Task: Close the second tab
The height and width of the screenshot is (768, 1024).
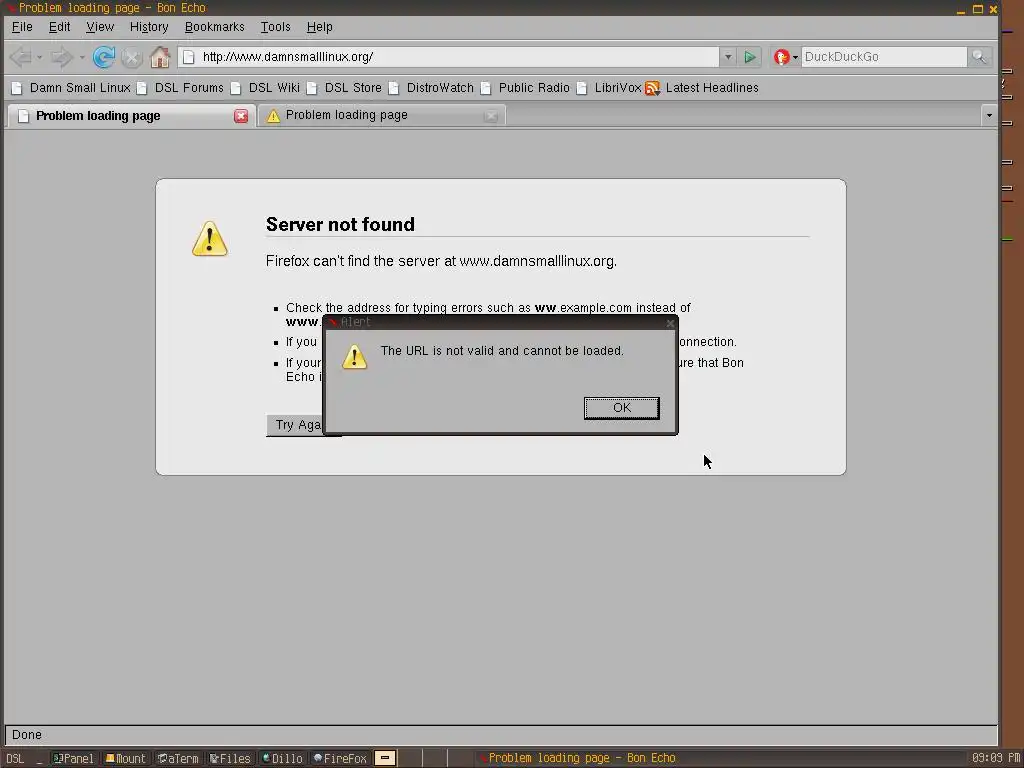Action: tap(491, 116)
